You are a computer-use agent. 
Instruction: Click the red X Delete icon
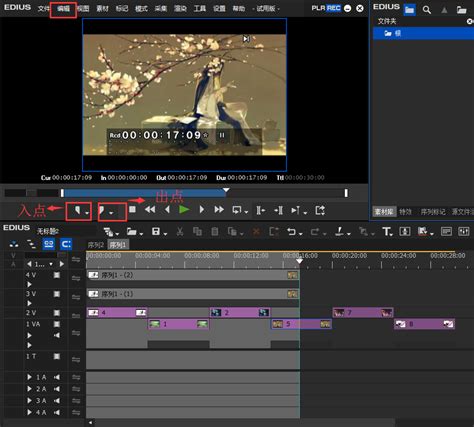256,231
